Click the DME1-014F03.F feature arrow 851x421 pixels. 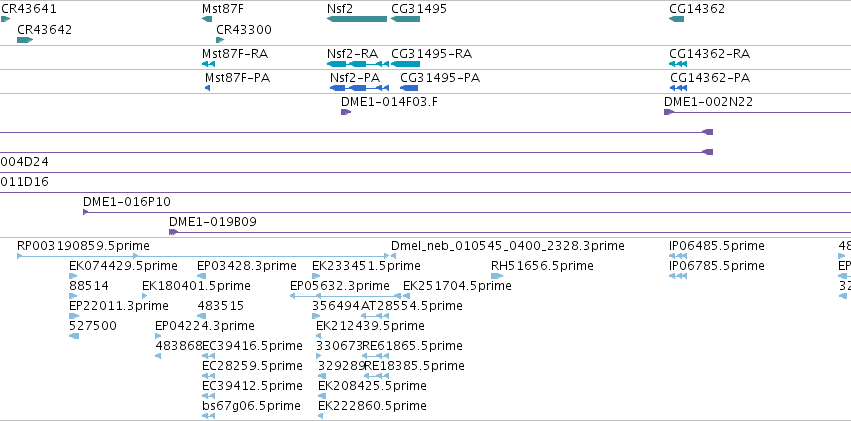point(346,112)
